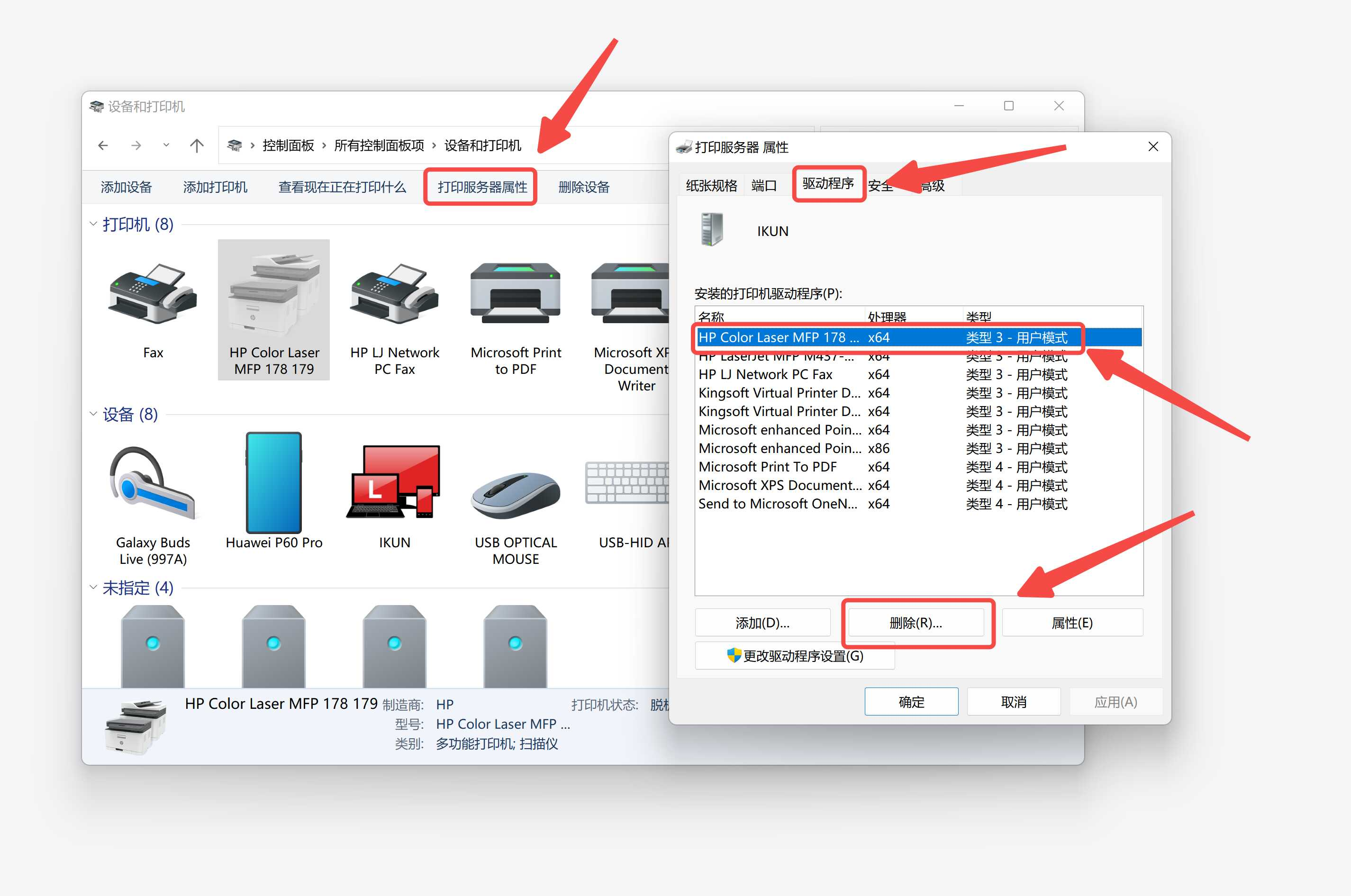Click the 添加(D)... button
This screenshot has width=1351, height=896.
coord(762,622)
